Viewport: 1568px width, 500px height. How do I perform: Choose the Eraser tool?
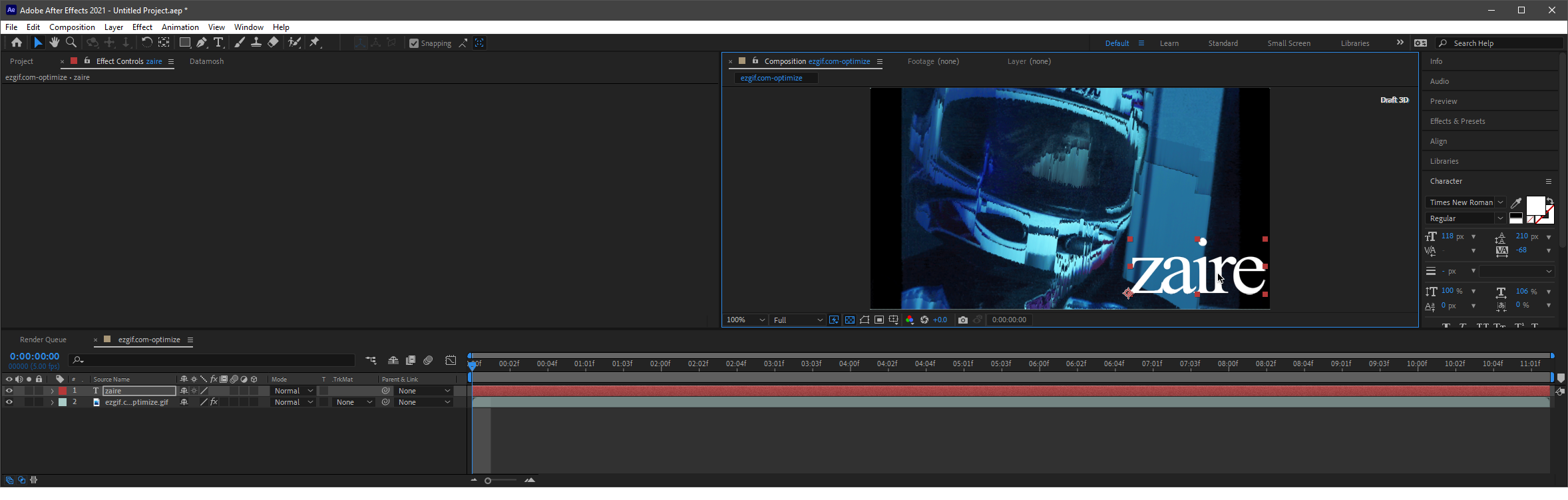click(273, 43)
